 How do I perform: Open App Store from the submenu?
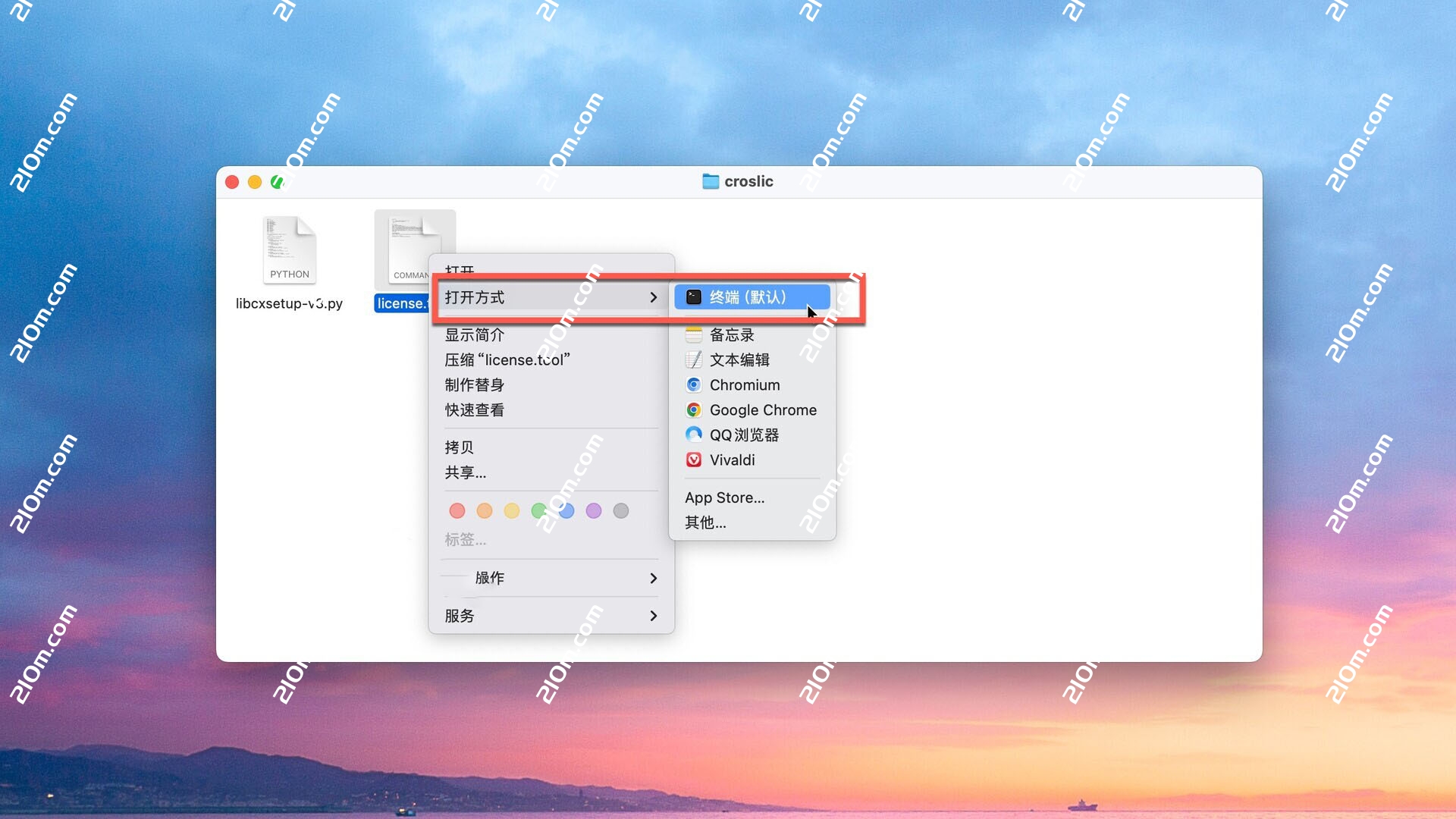pyautogui.click(x=723, y=497)
